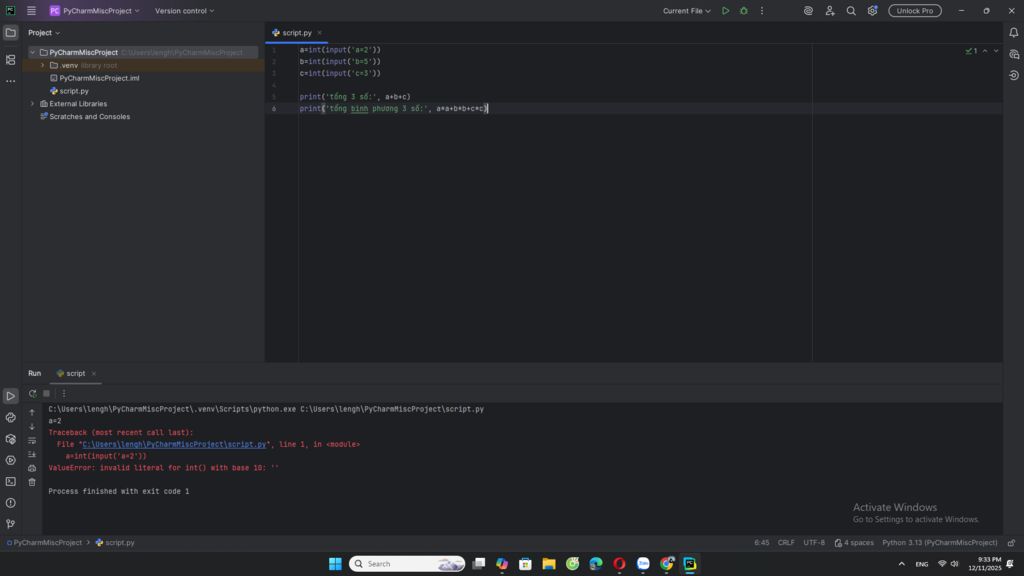Show more tool windows ellipsis in left stripe
The width and height of the screenshot is (1024, 576).
click(10, 81)
